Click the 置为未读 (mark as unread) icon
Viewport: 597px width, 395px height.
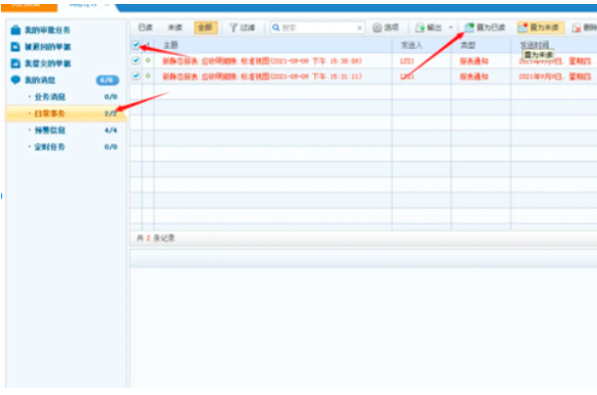pyautogui.click(x=523, y=27)
